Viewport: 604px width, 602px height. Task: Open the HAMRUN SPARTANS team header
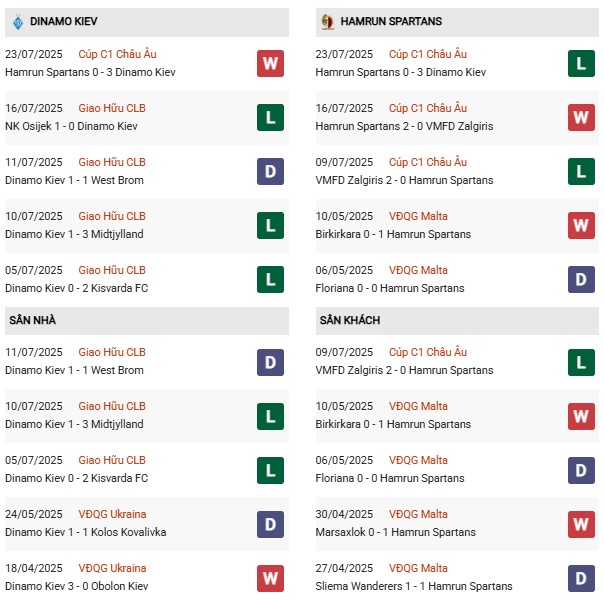pyautogui.click(x=390, y=21)
